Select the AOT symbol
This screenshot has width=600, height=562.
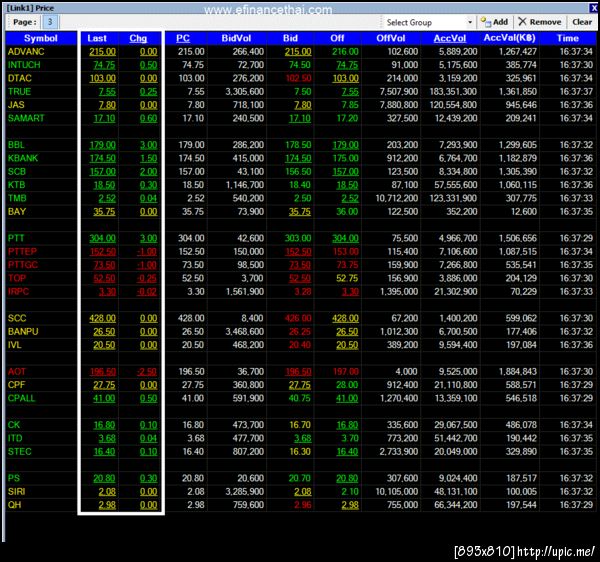tap(17, 372)
